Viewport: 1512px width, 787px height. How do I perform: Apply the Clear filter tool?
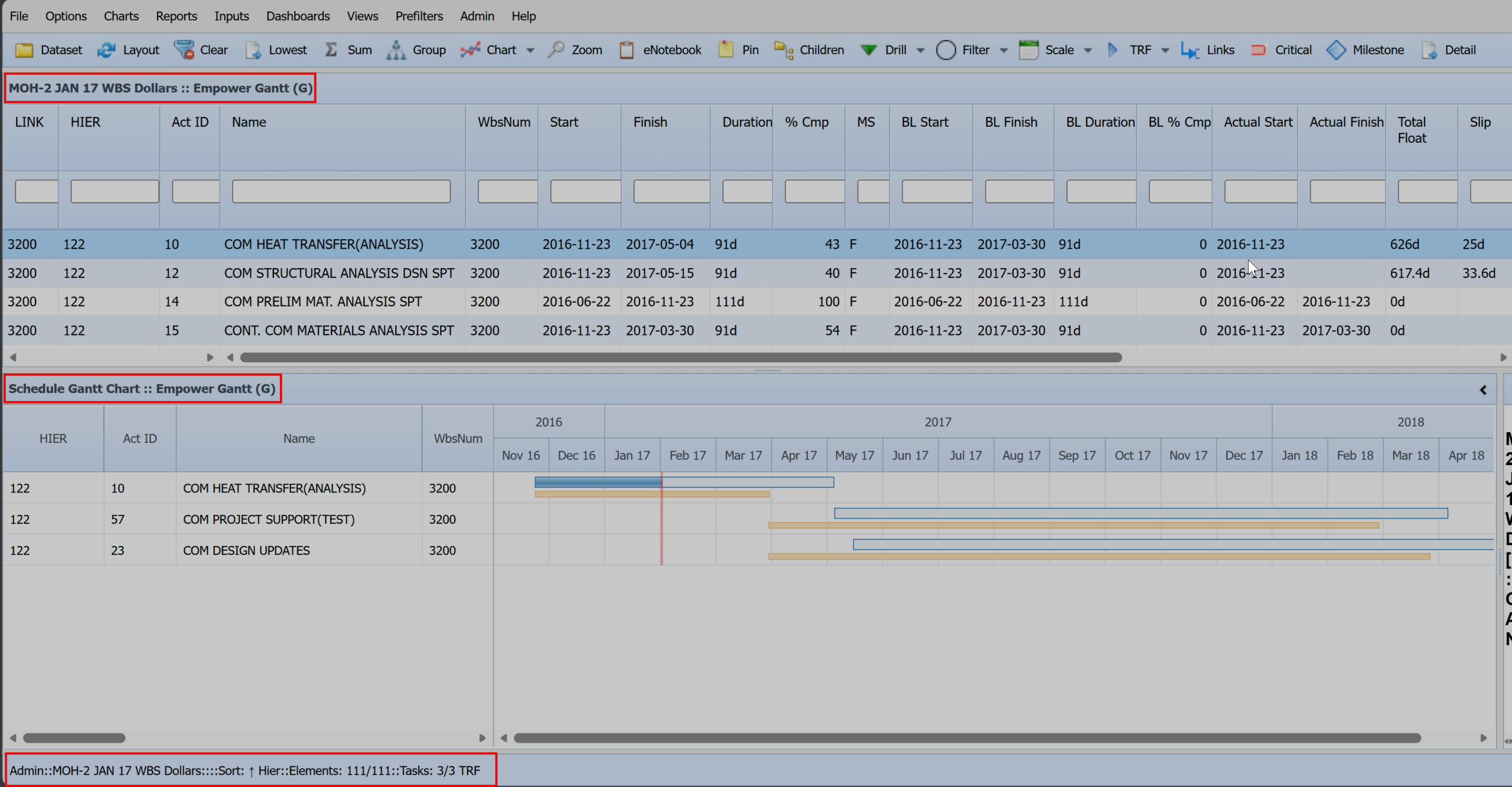coord(201,50)
